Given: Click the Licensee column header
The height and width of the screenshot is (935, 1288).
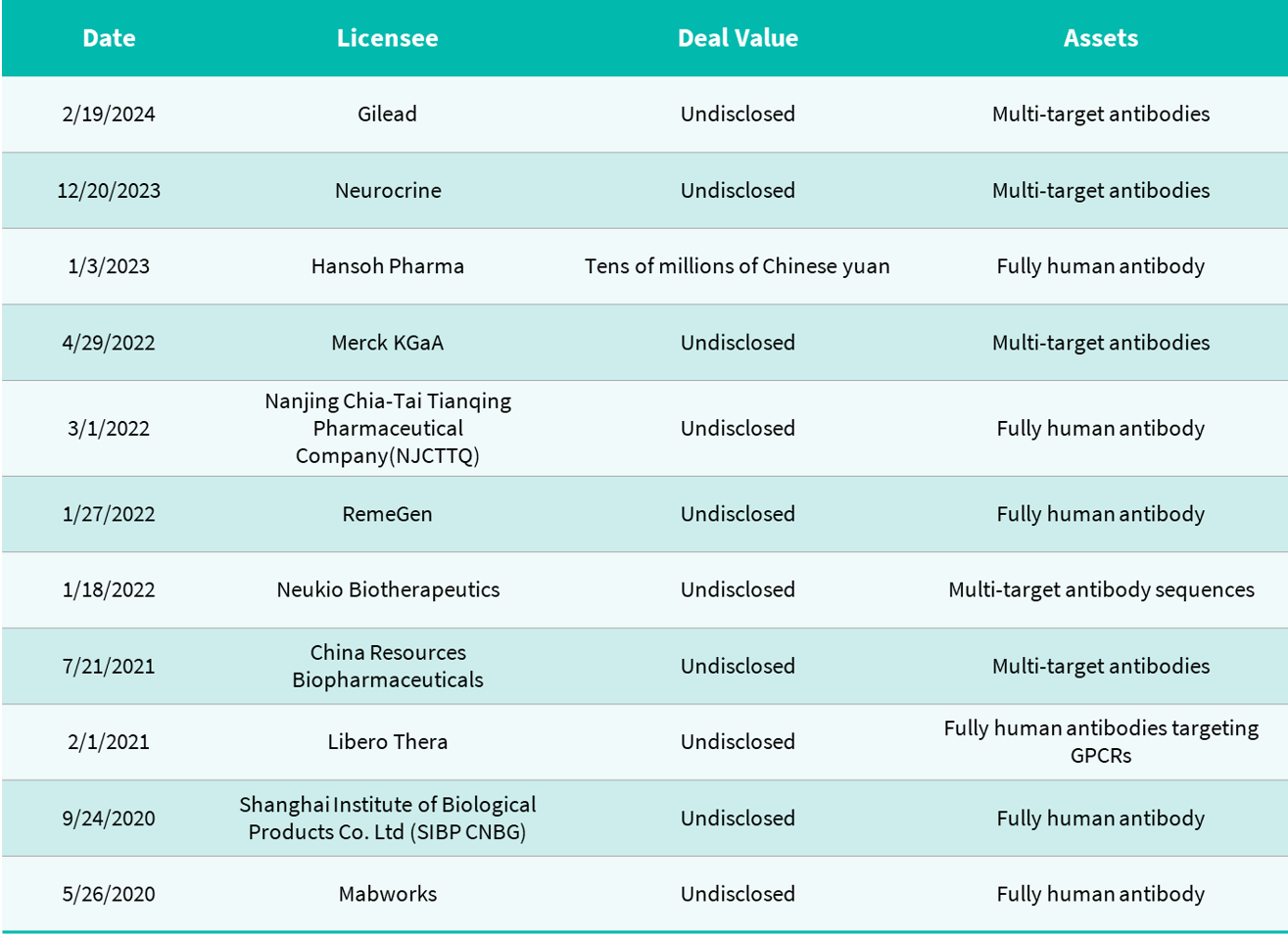Looking at the screenshot, I should point(387,38).
